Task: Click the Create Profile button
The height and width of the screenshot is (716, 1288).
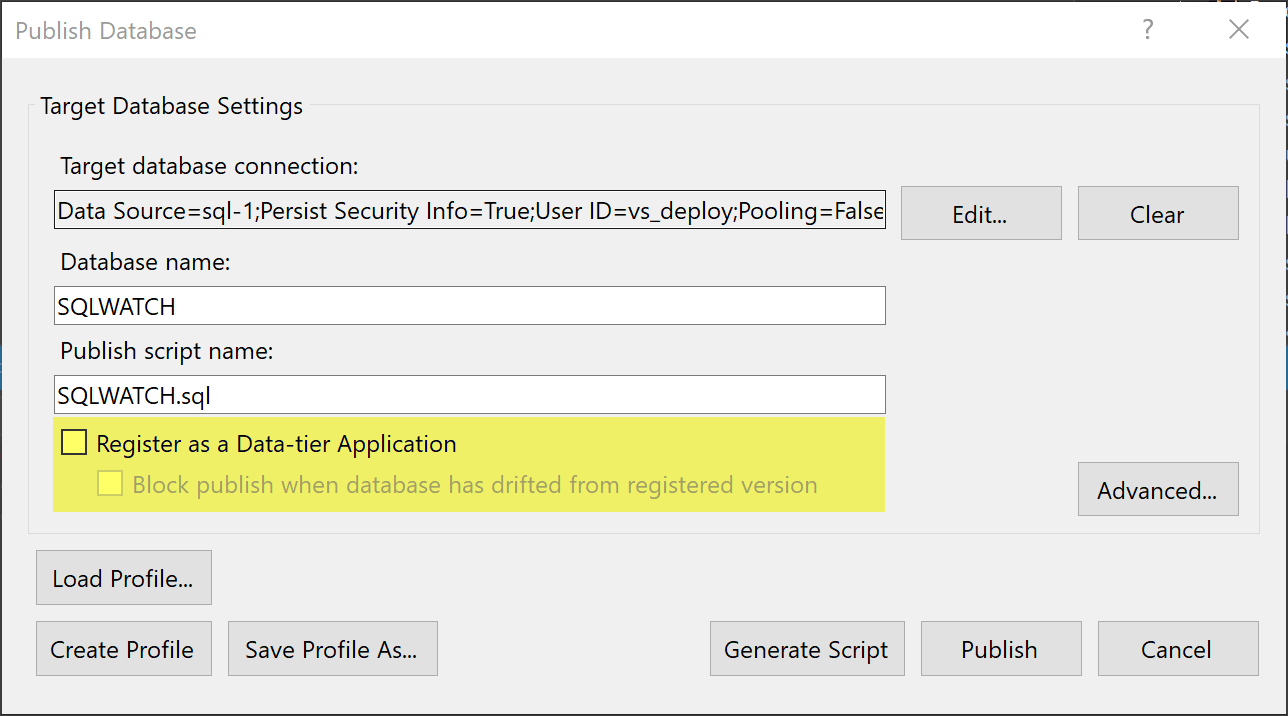Action: click(124, 649)
